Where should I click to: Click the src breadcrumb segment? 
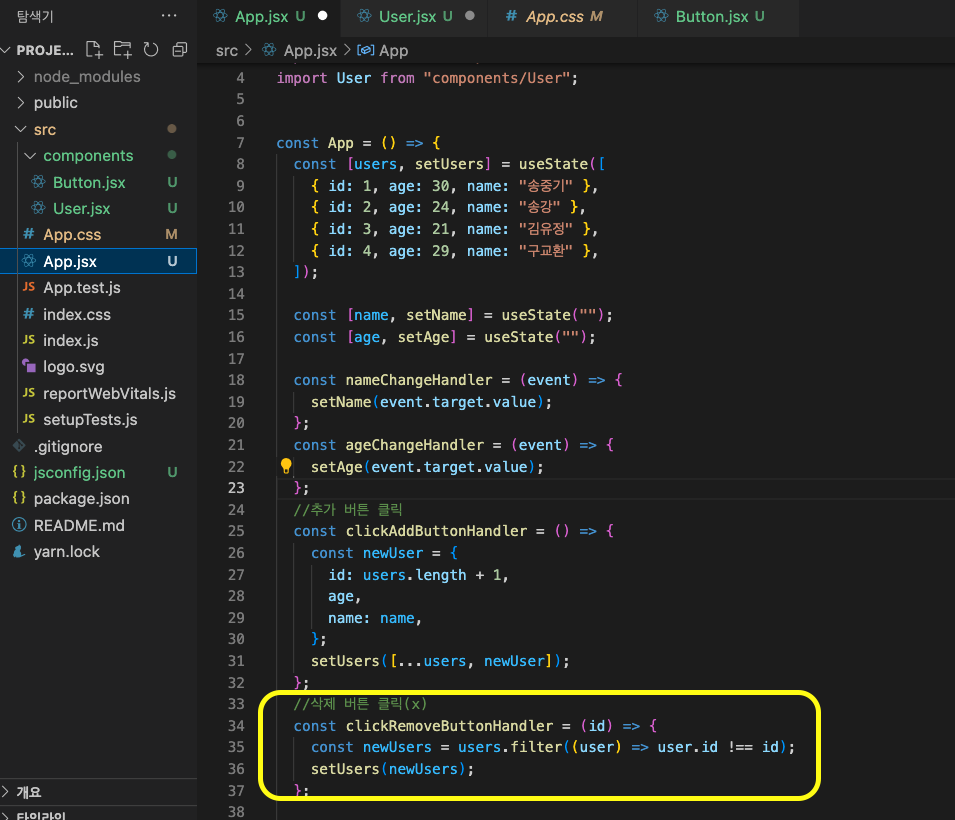[x=227, y=51]
